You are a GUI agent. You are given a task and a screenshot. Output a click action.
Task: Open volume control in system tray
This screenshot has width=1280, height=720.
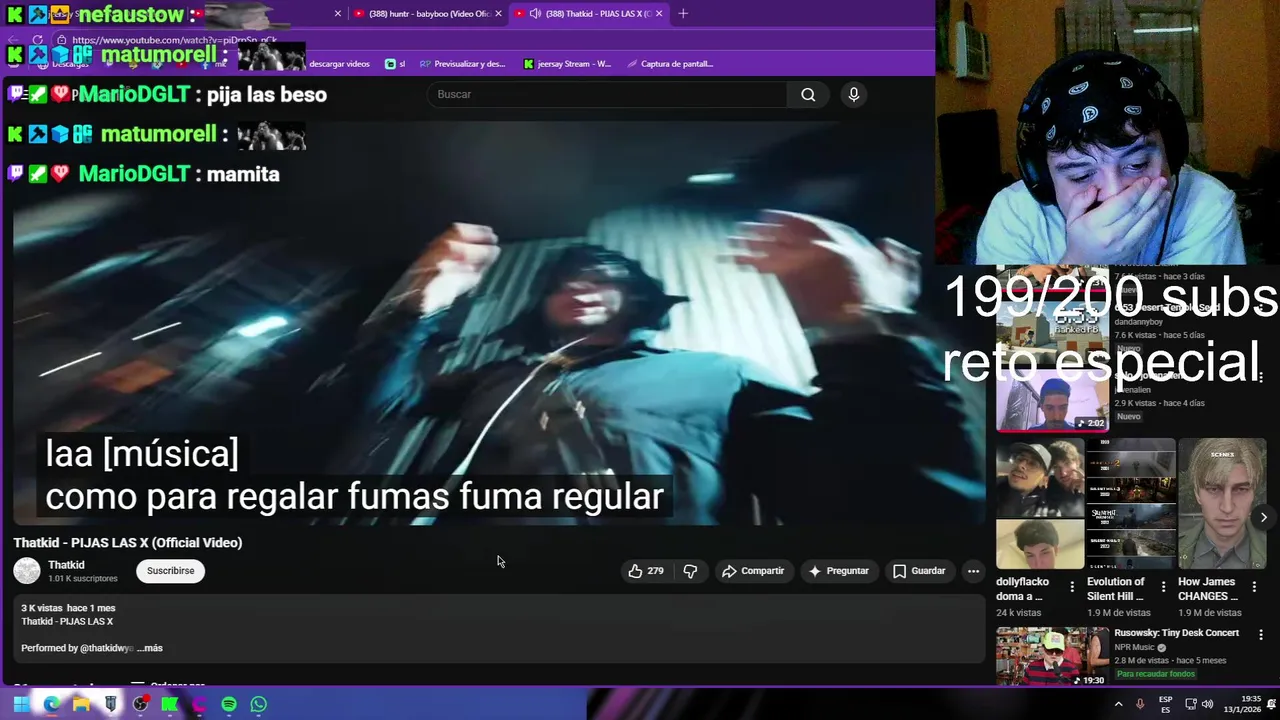click(x=1207, y=704)
